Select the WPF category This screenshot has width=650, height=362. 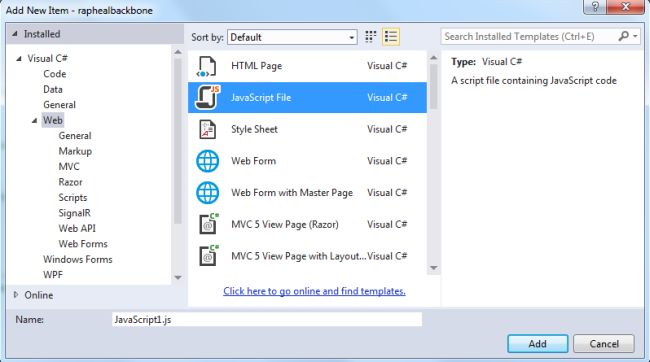pos(53,275)
